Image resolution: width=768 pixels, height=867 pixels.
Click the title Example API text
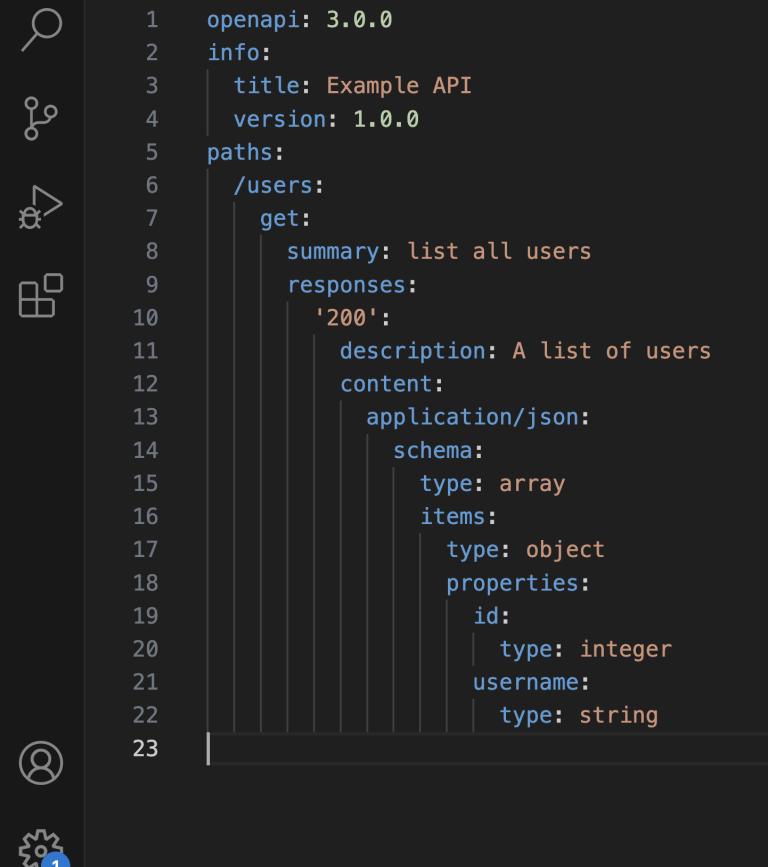pyautogui.click(x=399, y=85)
